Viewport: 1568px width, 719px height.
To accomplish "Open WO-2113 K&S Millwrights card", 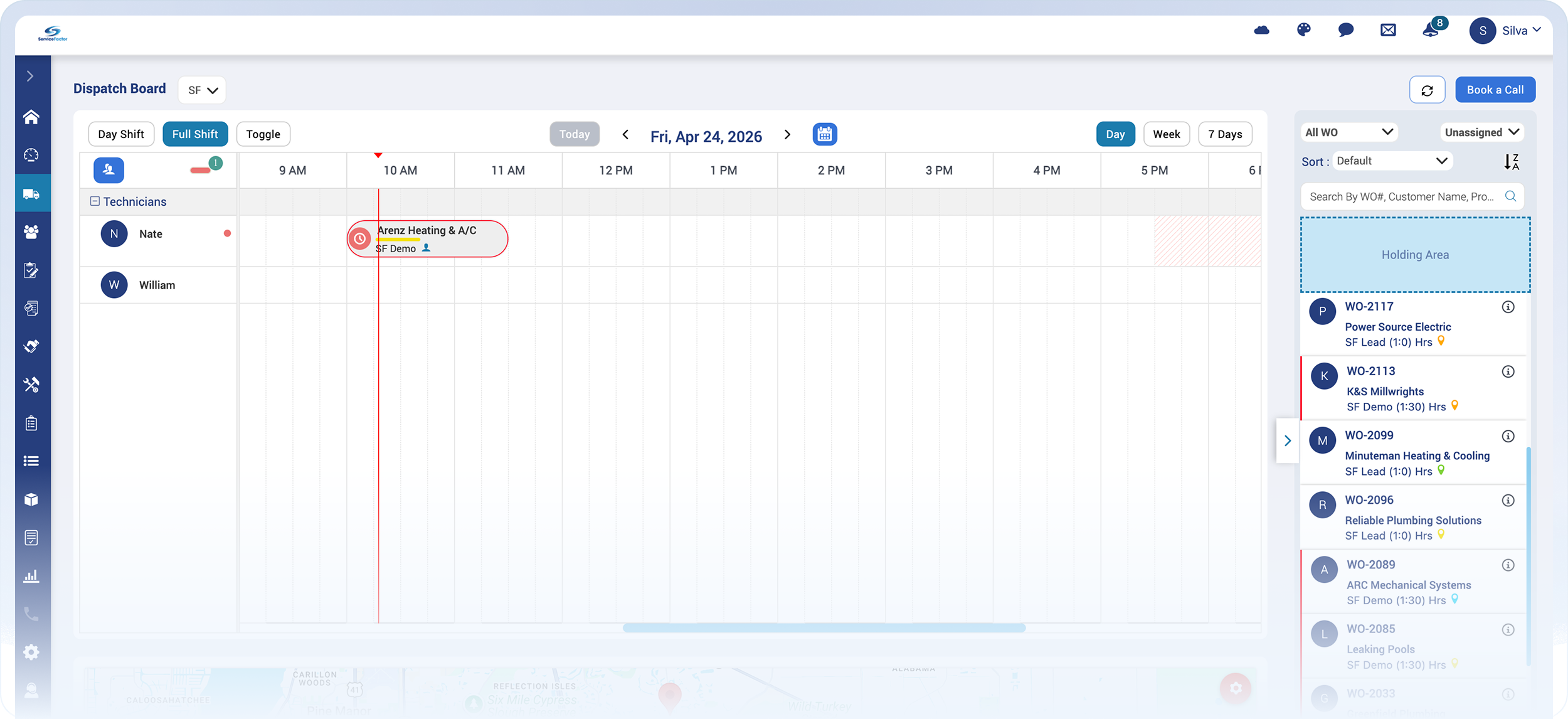I will 1414,388.
